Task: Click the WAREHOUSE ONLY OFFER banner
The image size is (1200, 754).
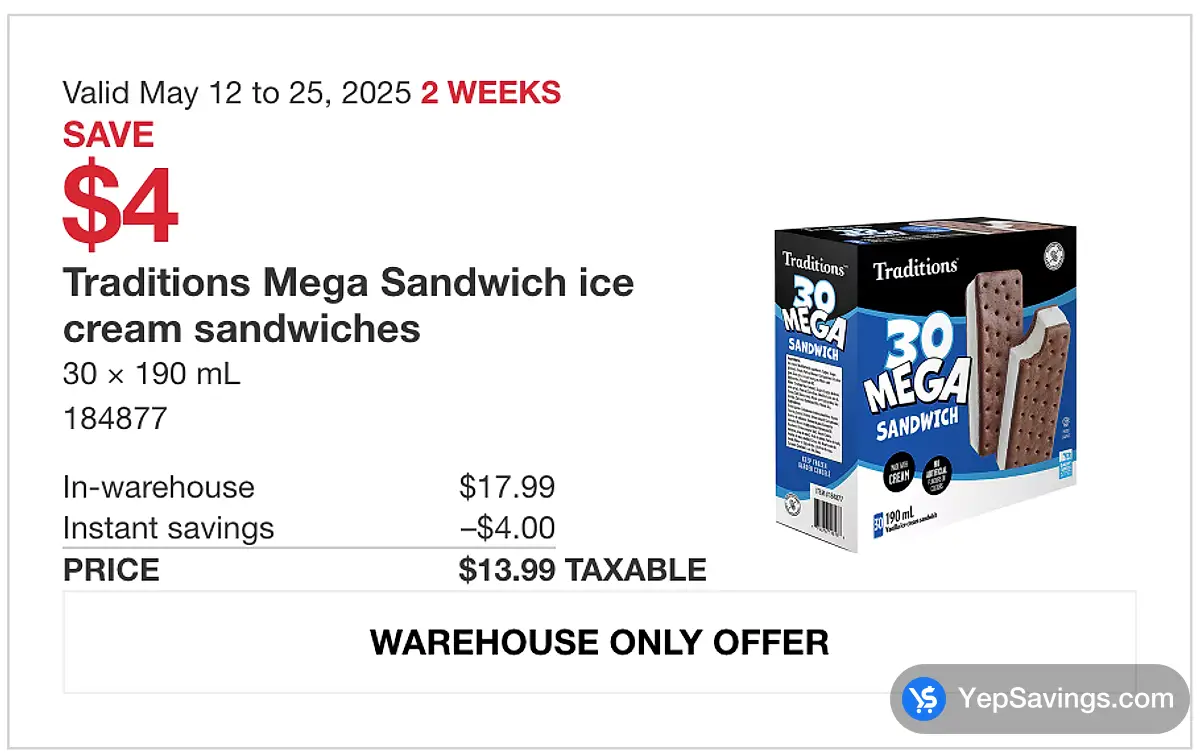Action: coord(599,642)
